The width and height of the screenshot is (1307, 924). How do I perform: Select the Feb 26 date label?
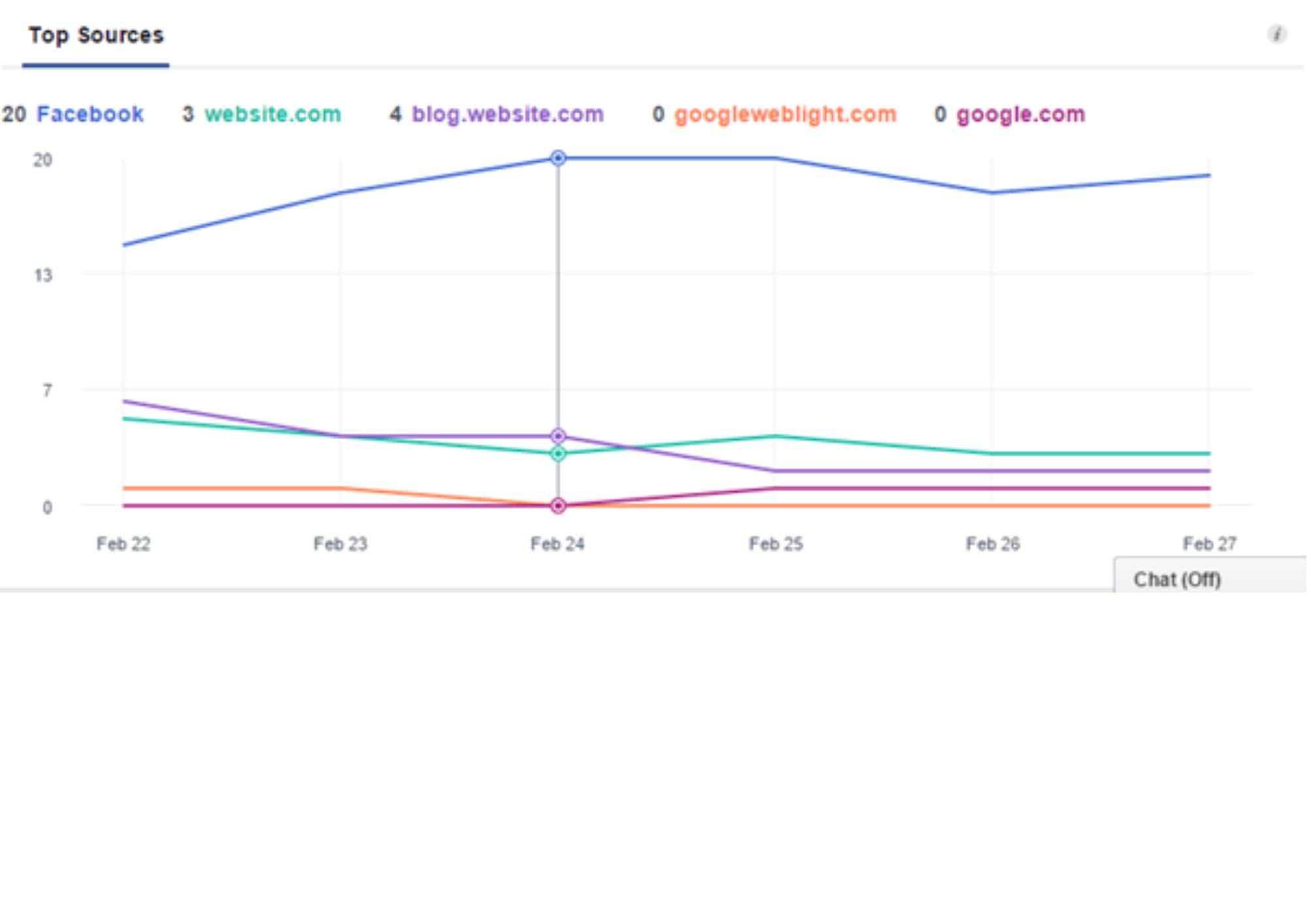coord(993,544)
